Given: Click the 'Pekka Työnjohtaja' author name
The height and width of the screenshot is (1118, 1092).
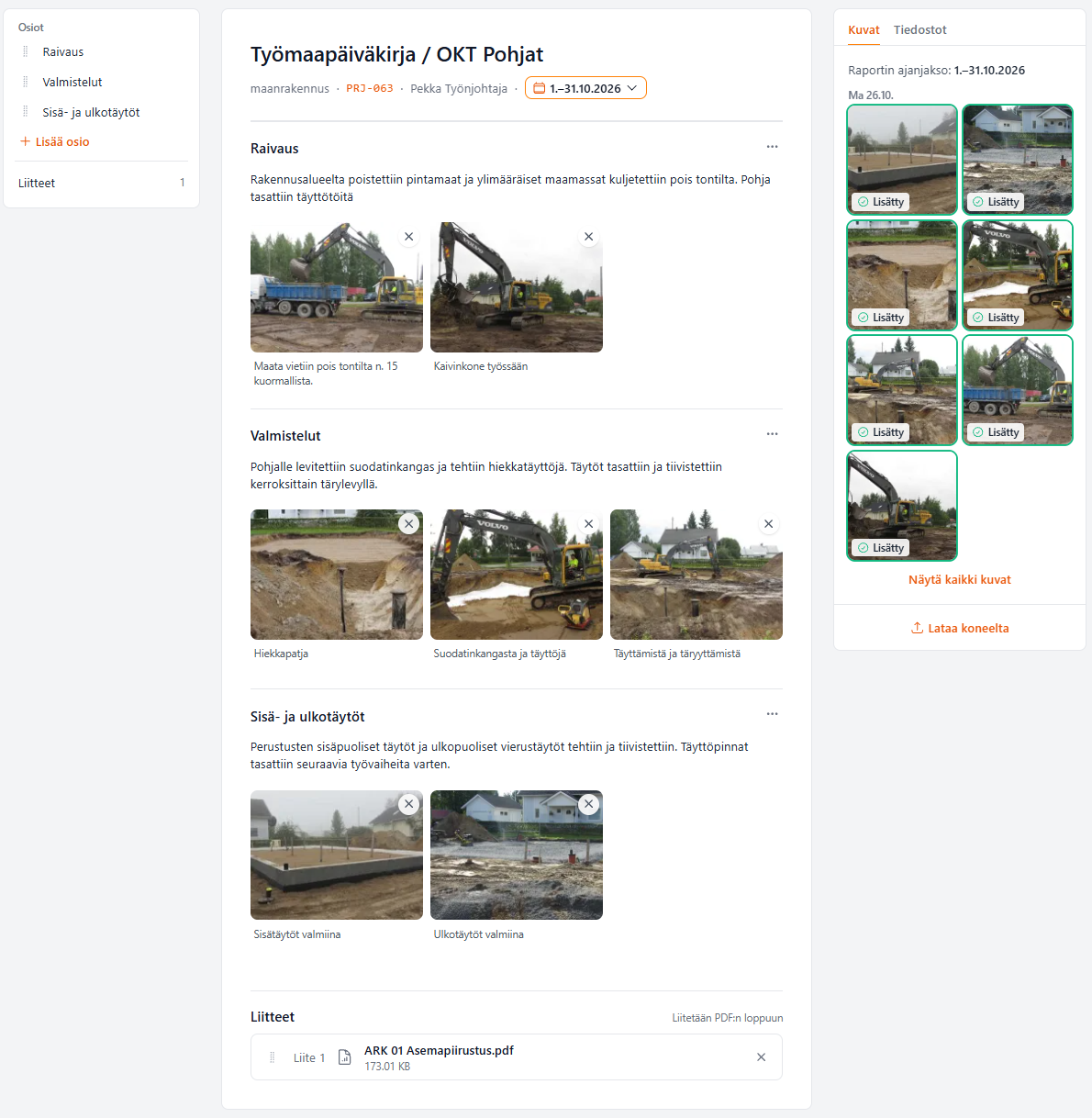Looking at the screenshot, I should (459, 89).
